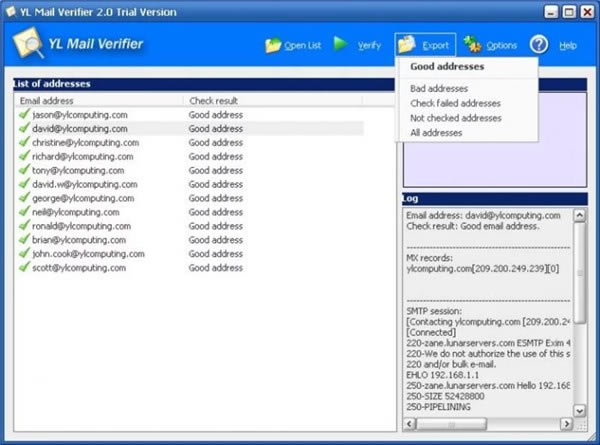Click the Open List folder icon
Viewport: 600px width, 445px height.
tap(273, 46)
